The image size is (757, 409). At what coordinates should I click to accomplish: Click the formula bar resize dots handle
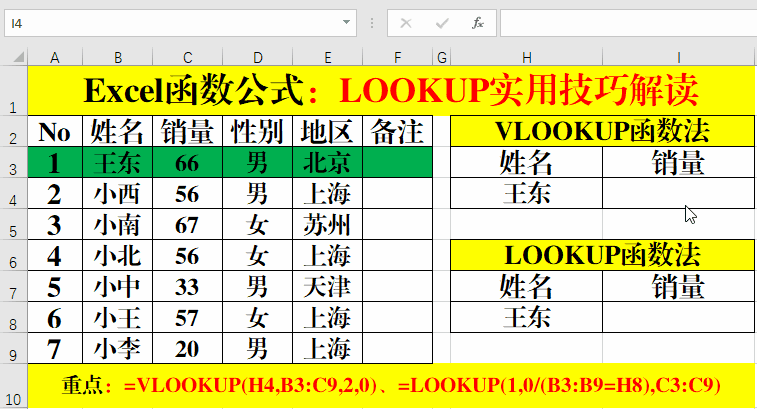tap(372, 23)
